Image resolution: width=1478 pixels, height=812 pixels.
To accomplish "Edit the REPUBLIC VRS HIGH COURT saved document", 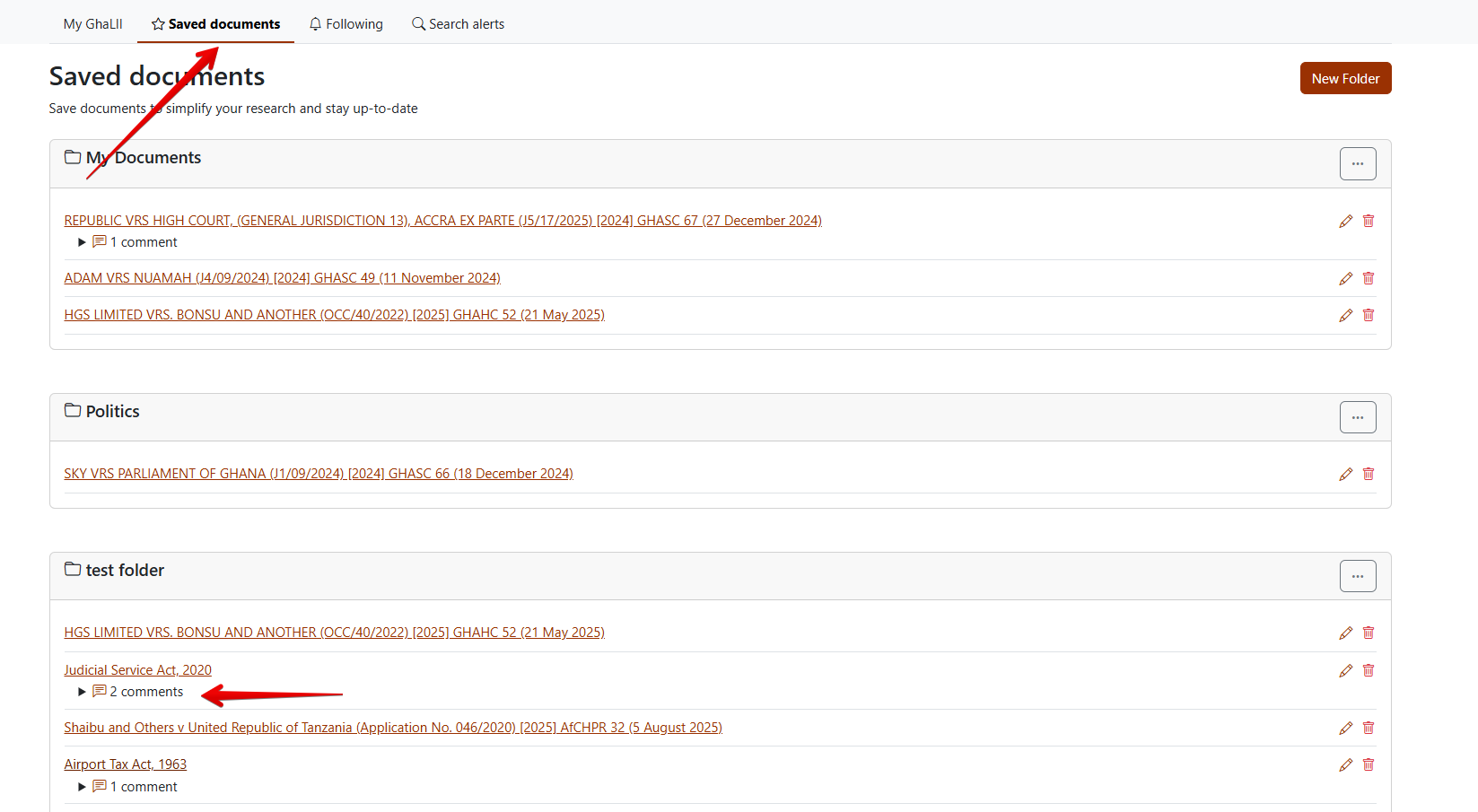I will tap(1345, 221).
